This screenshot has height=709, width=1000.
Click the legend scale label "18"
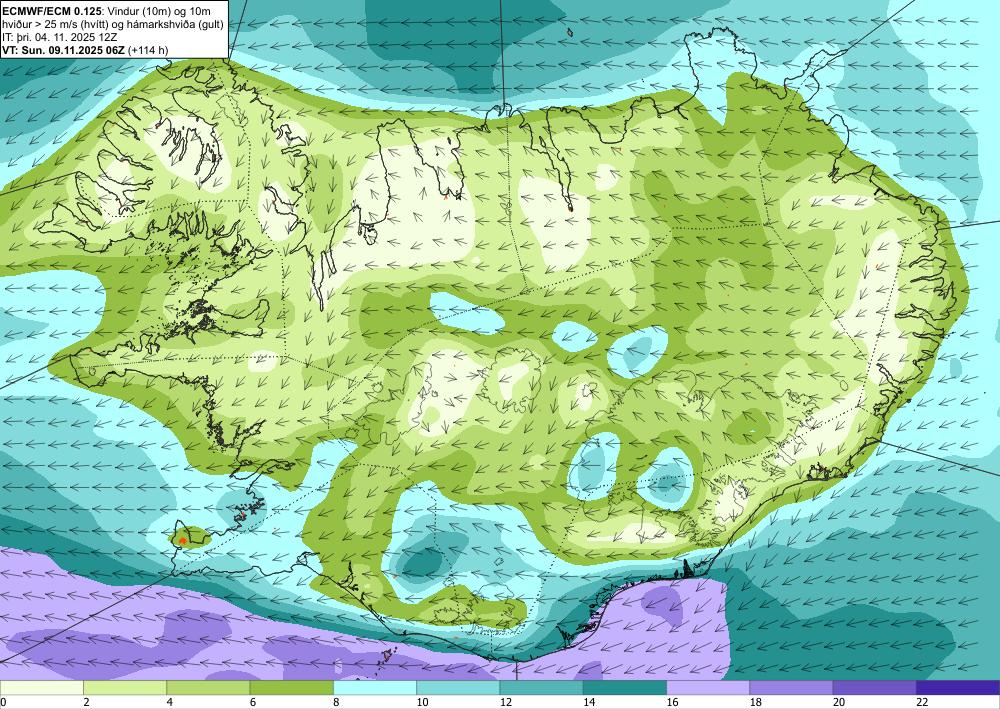tap(755, 702)
